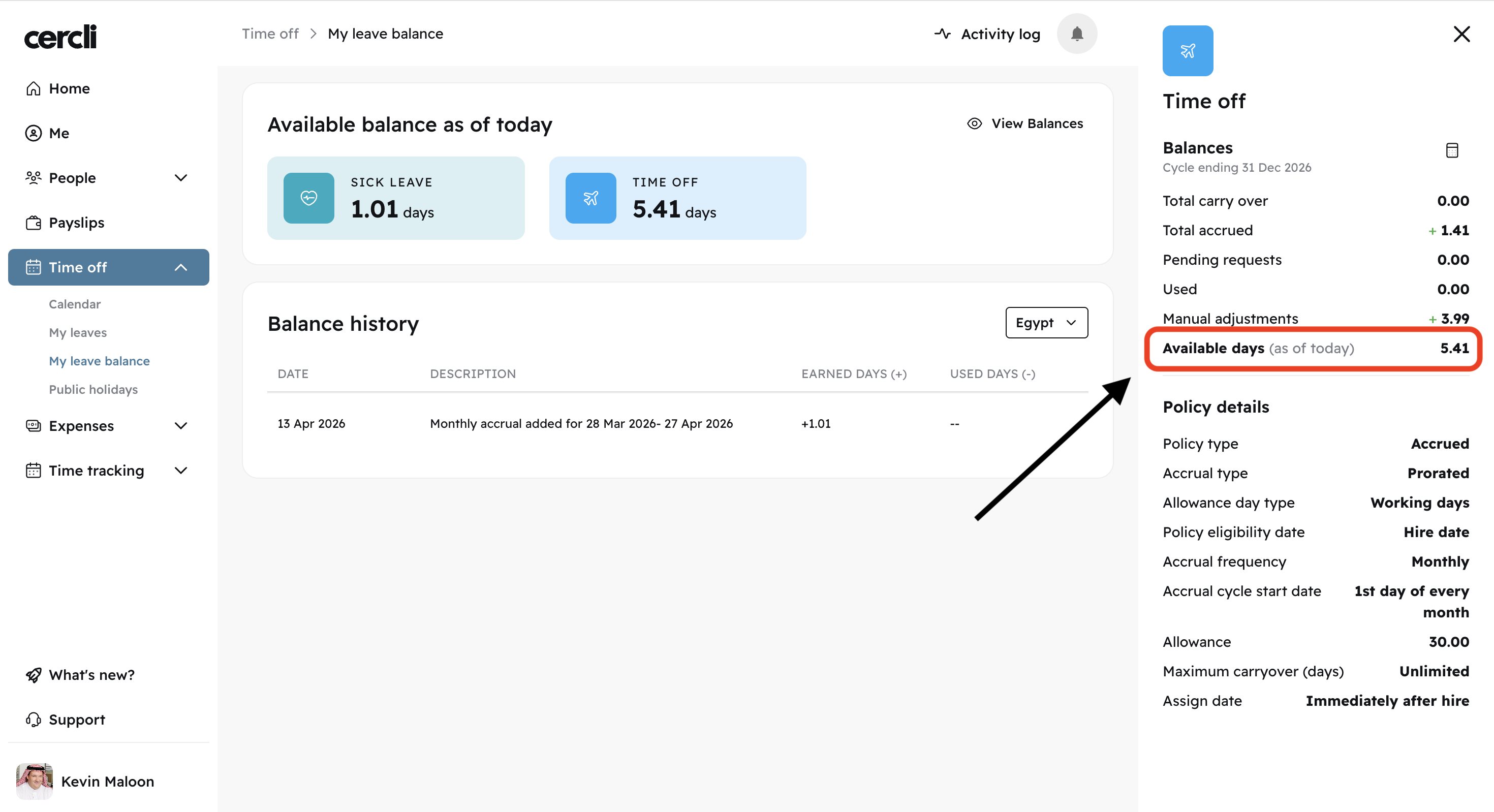
Task: Open the Egypt country dropdown
Action: [1046, 323]
